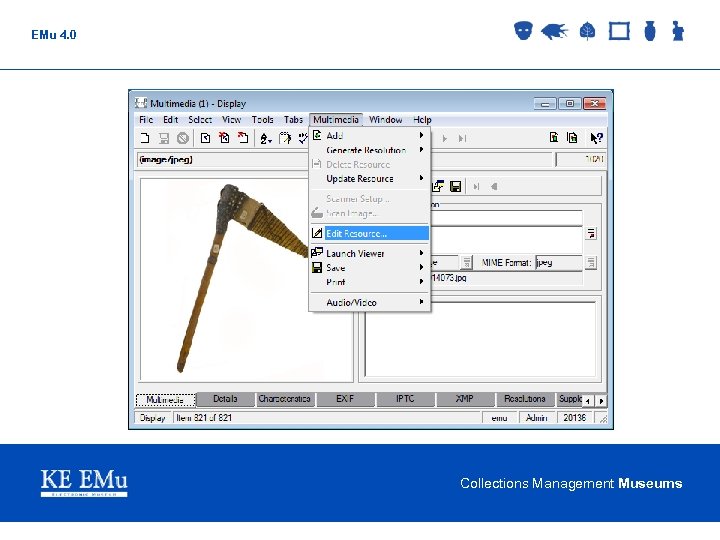Expand the Launch Viewer submenu

coord(369,253)
